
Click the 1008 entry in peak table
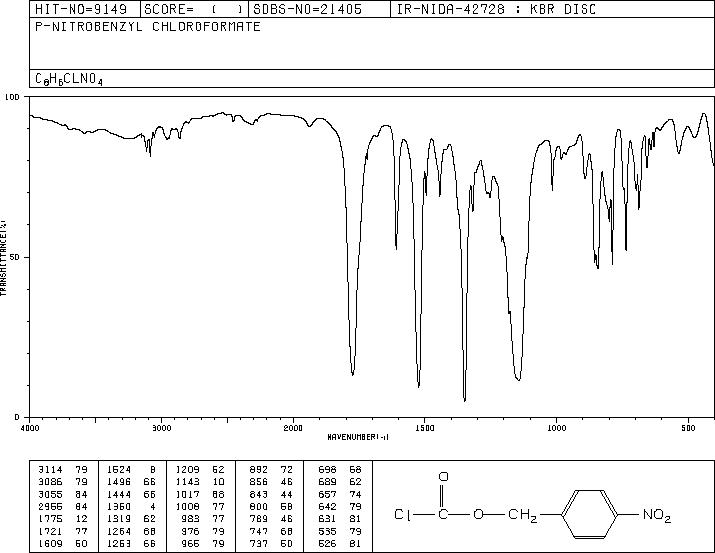[188, 506]
